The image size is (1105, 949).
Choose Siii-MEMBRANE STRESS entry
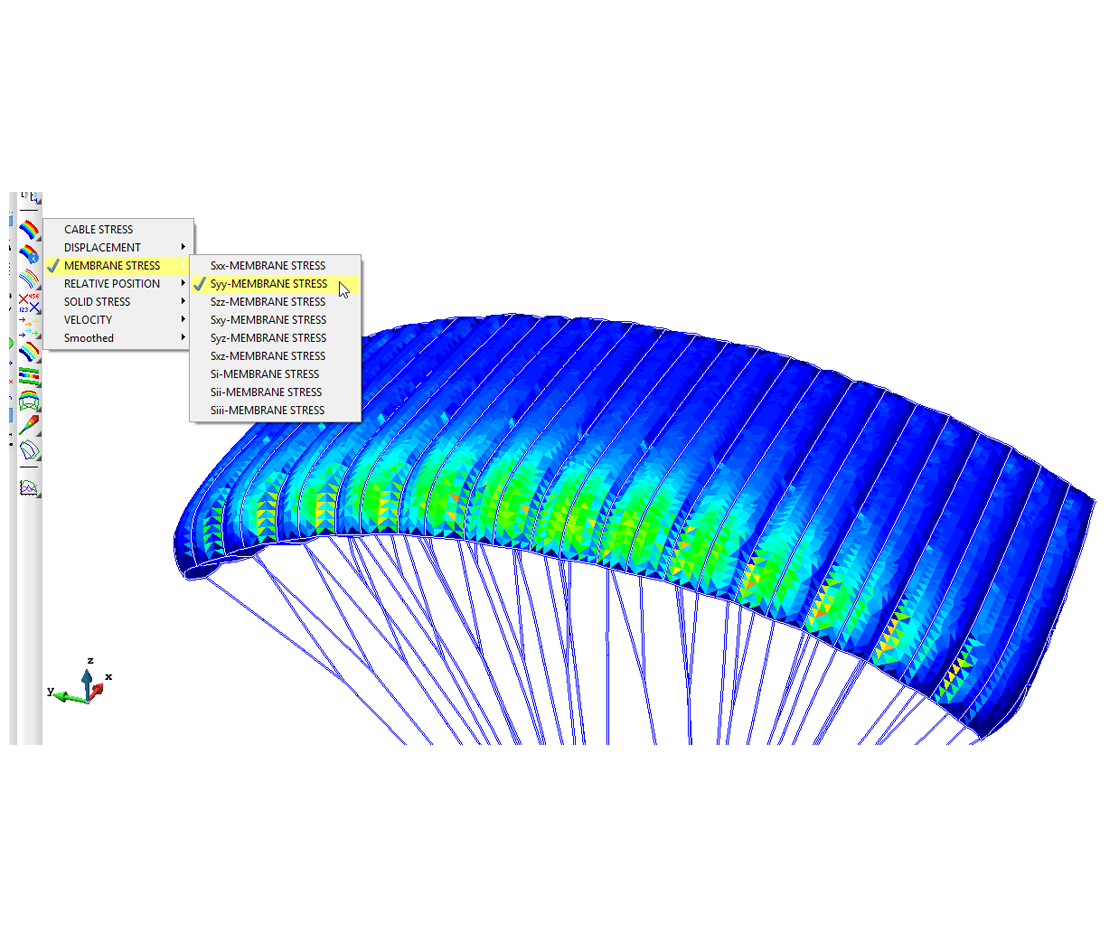[267, 410]
